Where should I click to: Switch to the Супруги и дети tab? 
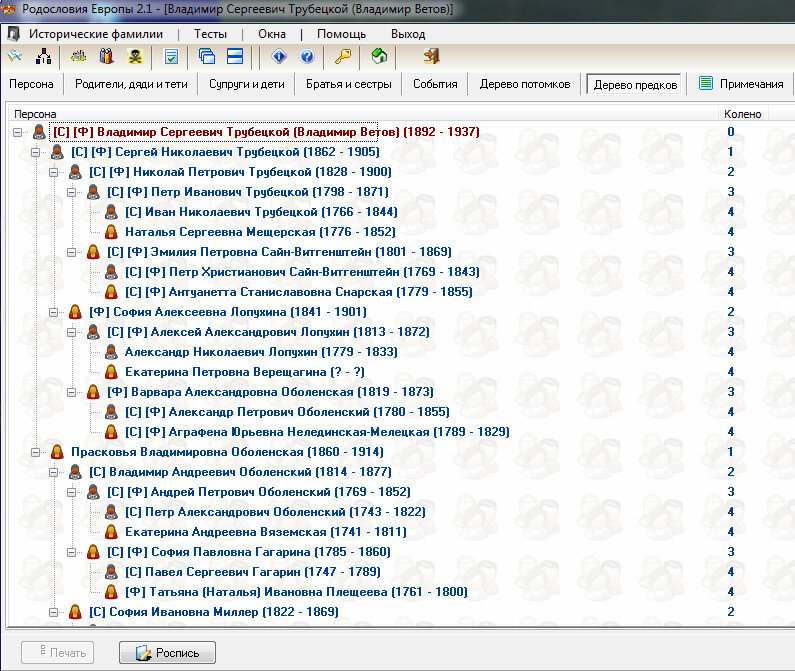[247, 84]
